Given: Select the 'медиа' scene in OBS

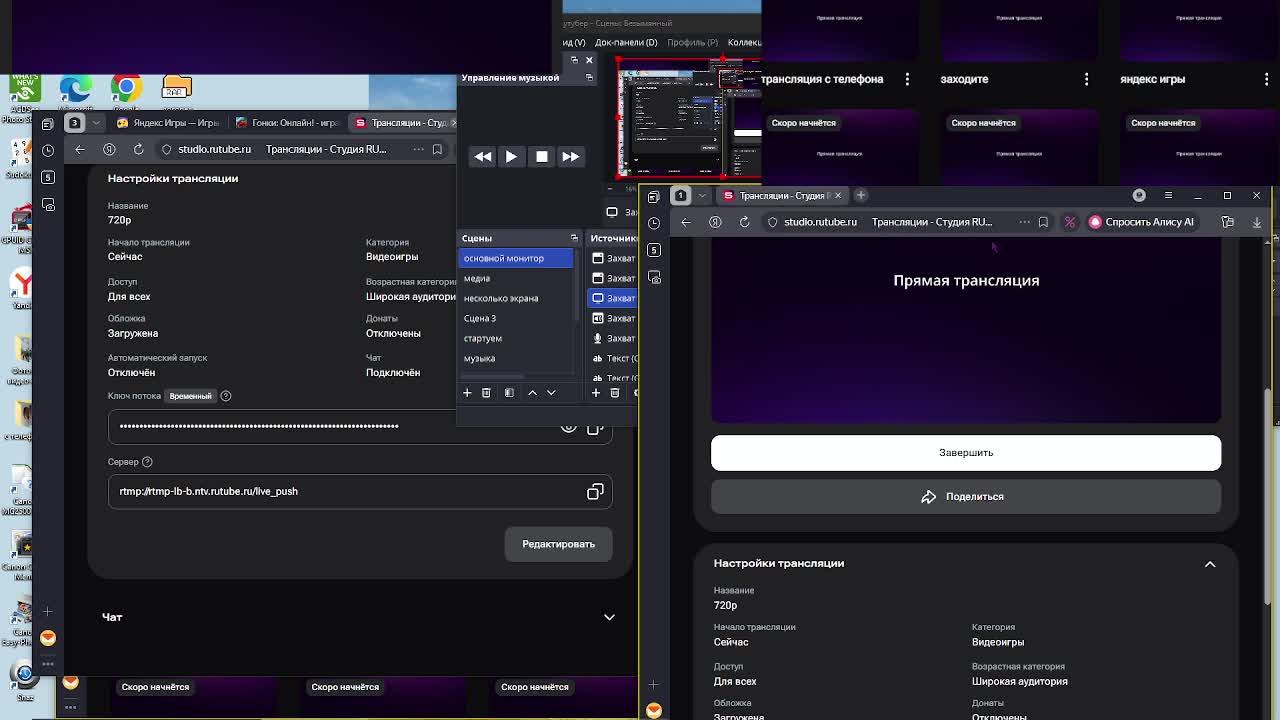Looking at the screenshot, I should click(516, 278).
